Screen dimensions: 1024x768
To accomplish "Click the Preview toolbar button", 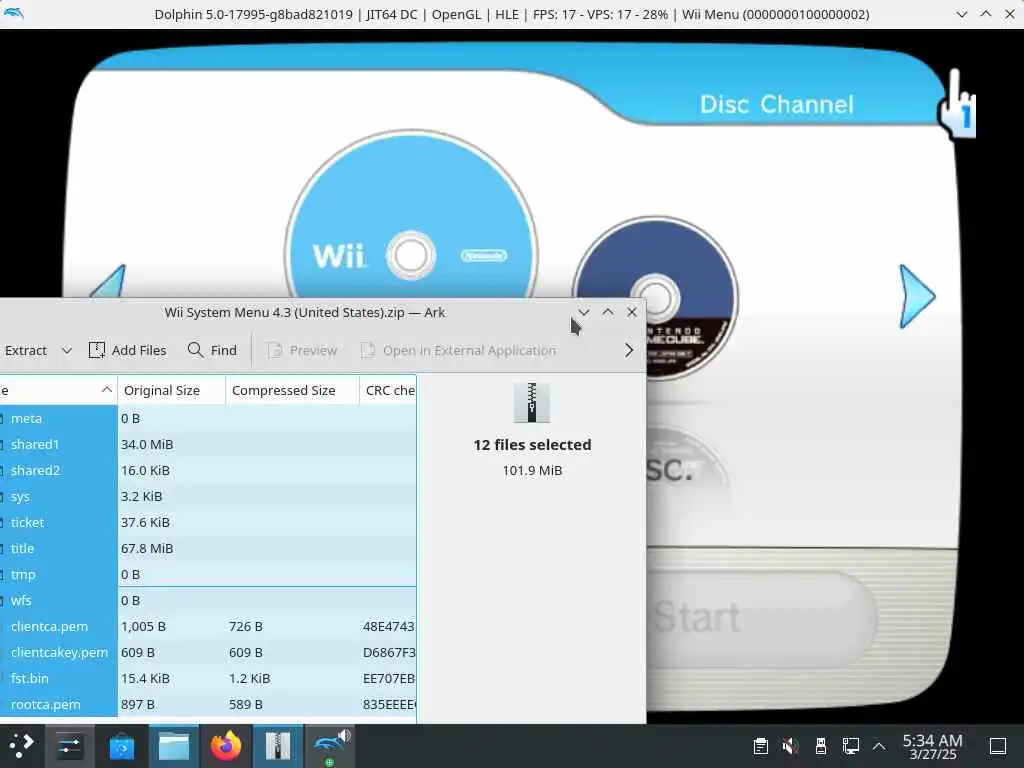I will pyautogui.click(x=302, y=351).
